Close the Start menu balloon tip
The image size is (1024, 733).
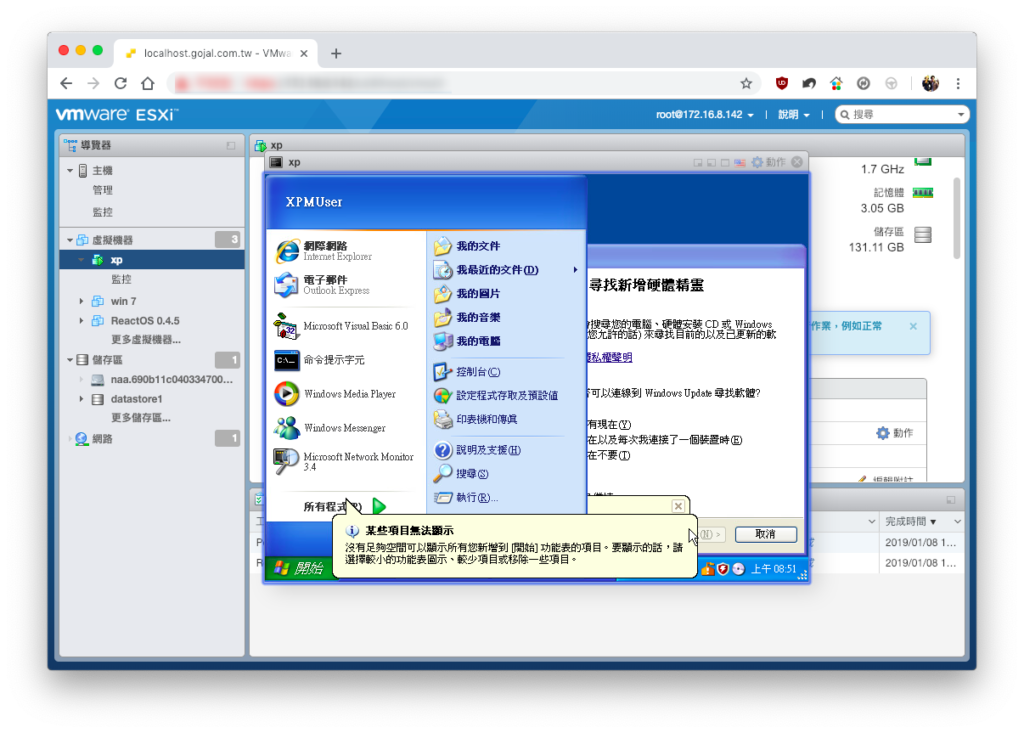(x=678, y=506)
